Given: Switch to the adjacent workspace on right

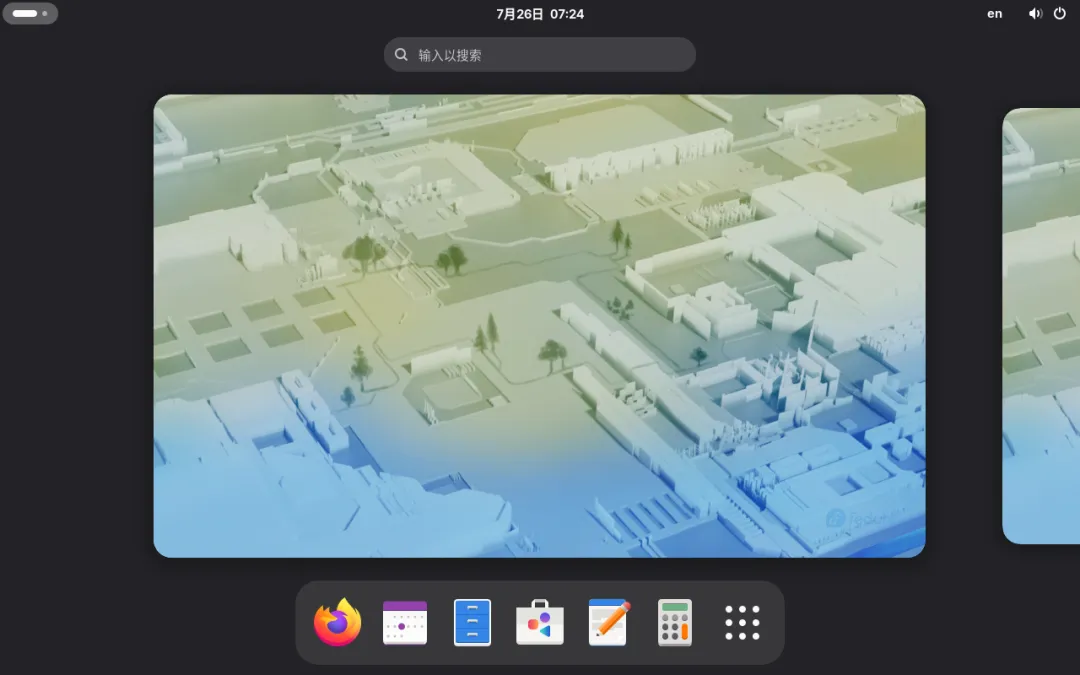Looking at the screenshot, I should pos(1041,326).
